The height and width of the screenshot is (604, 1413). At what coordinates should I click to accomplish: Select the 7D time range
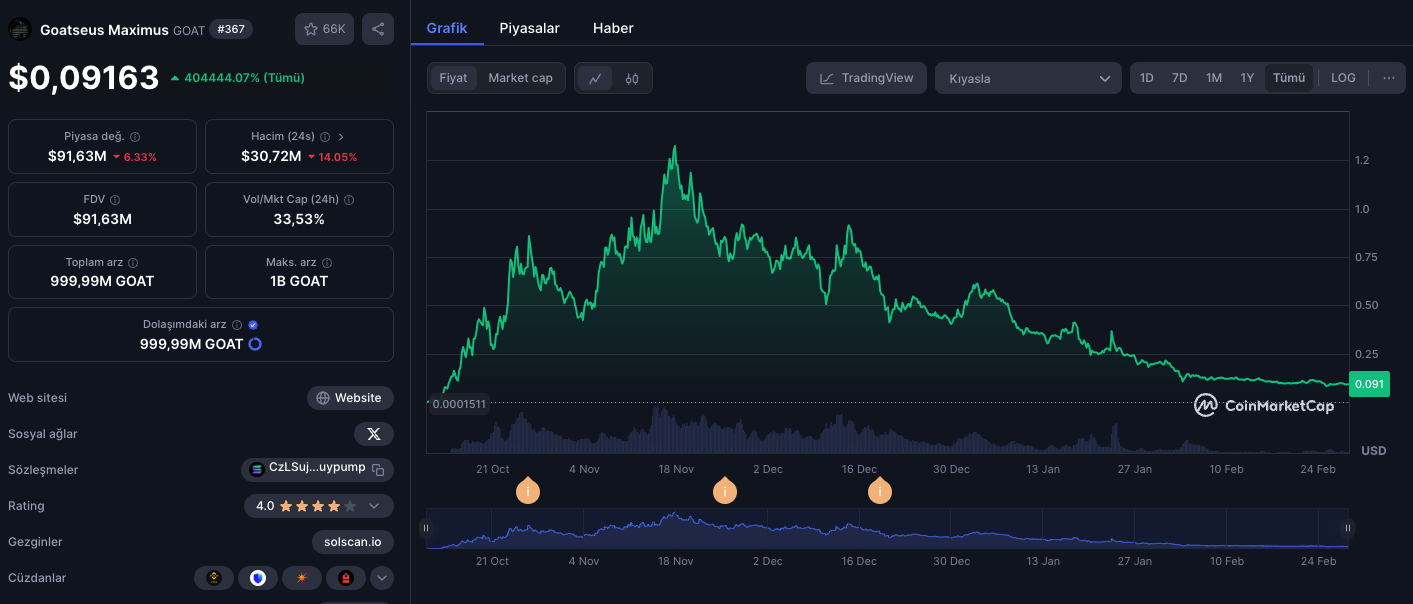click(x=1180, y=78)
